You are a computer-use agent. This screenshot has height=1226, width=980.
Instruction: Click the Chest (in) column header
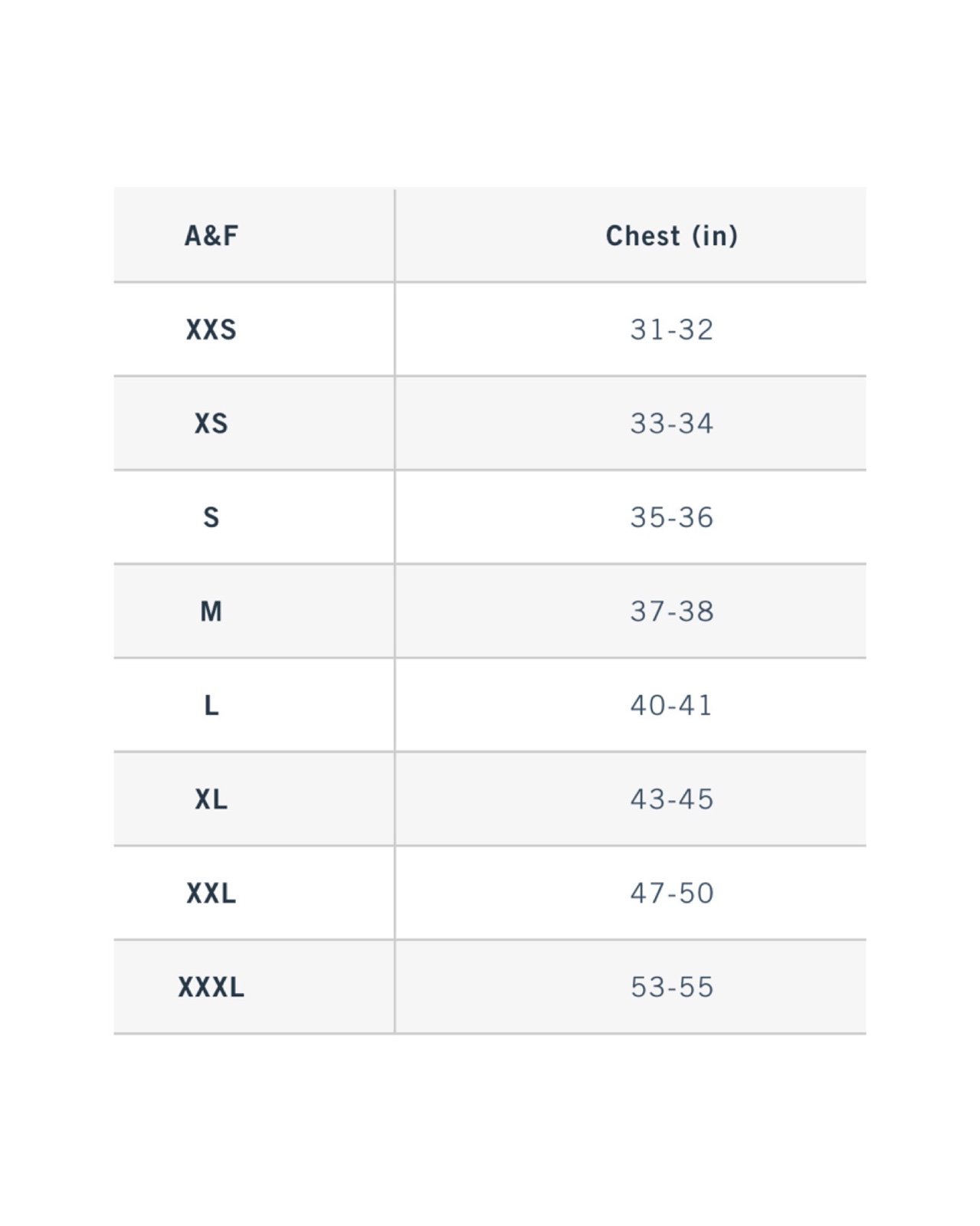(x=672, y=235)
